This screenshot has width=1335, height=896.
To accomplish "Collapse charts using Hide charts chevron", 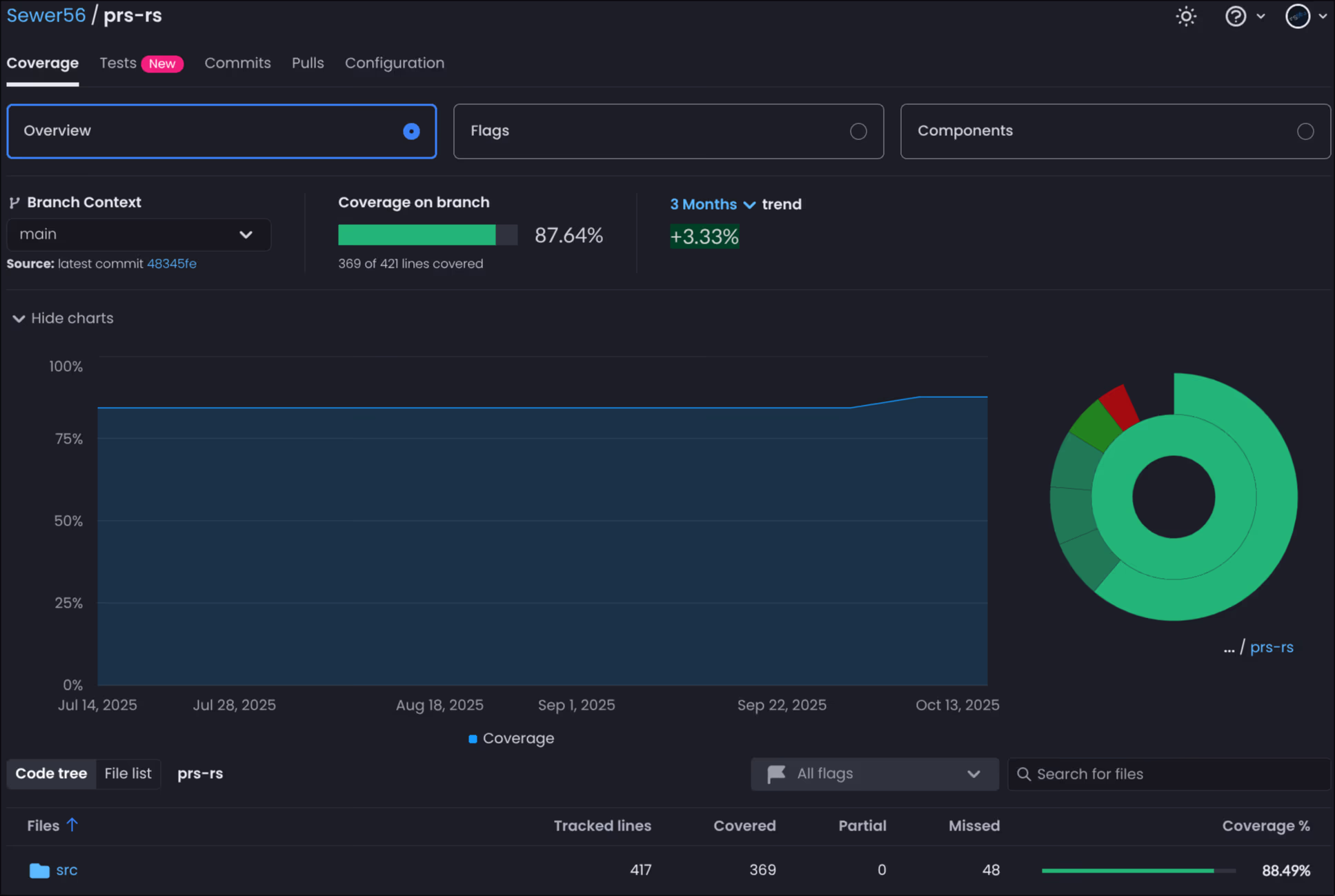I will coord(19,318).
